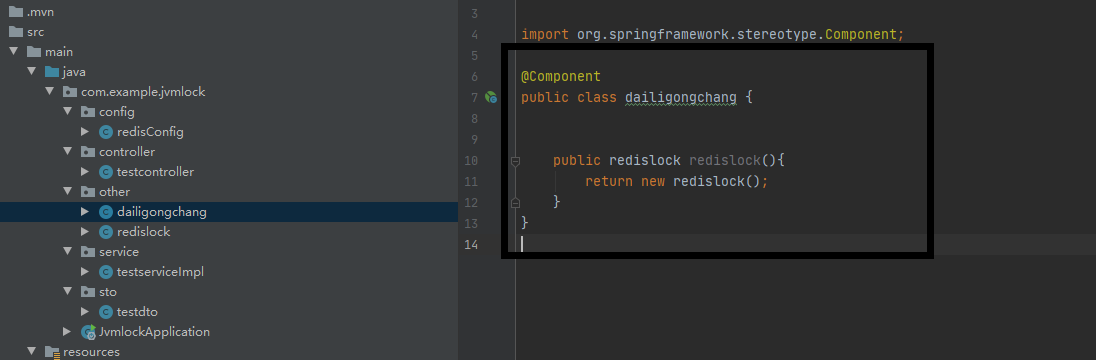
Task: Select the testcontroller file name in tree
Action: click(155, 172)
